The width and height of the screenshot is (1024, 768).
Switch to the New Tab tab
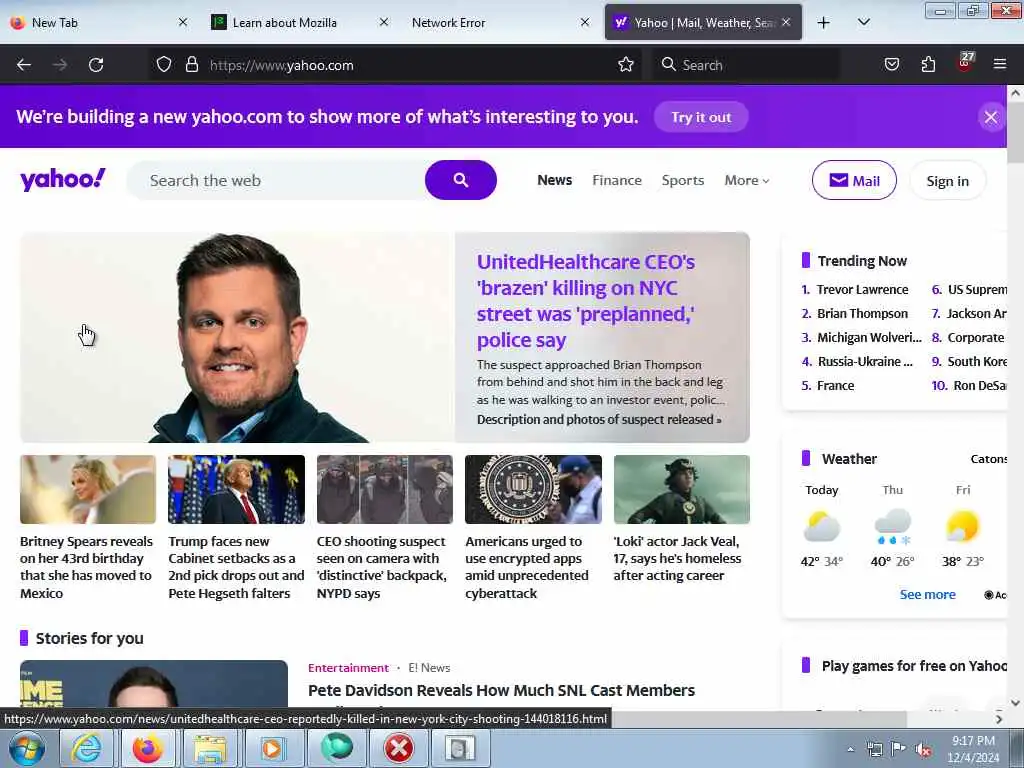(x=98, y=23)
